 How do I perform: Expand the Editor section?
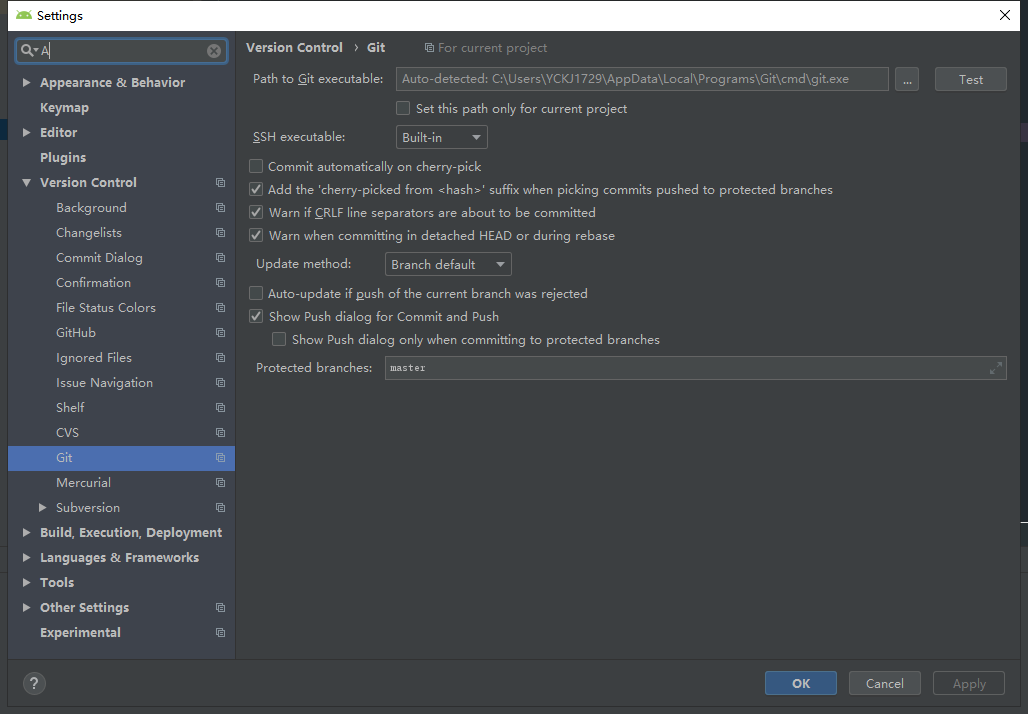pos(27,132)
